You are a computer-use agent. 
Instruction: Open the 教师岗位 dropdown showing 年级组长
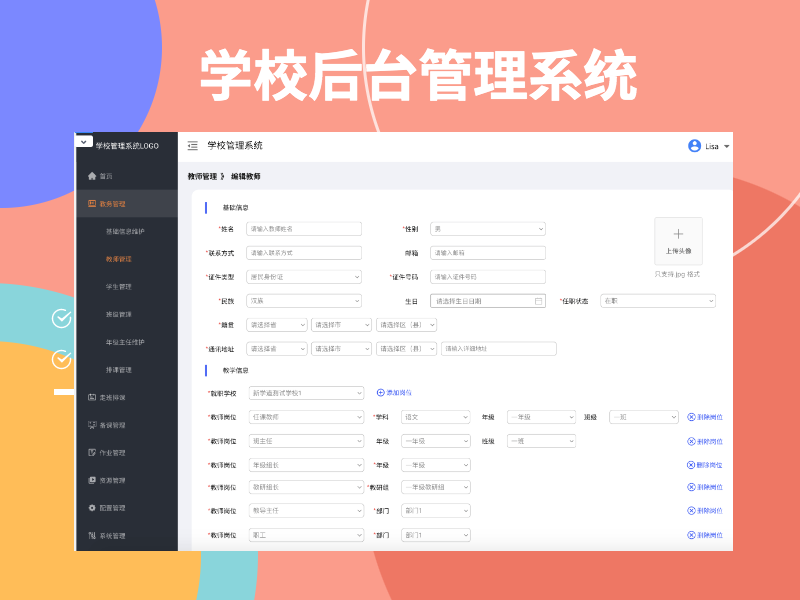pyautogui.click(x=306, y=465)
